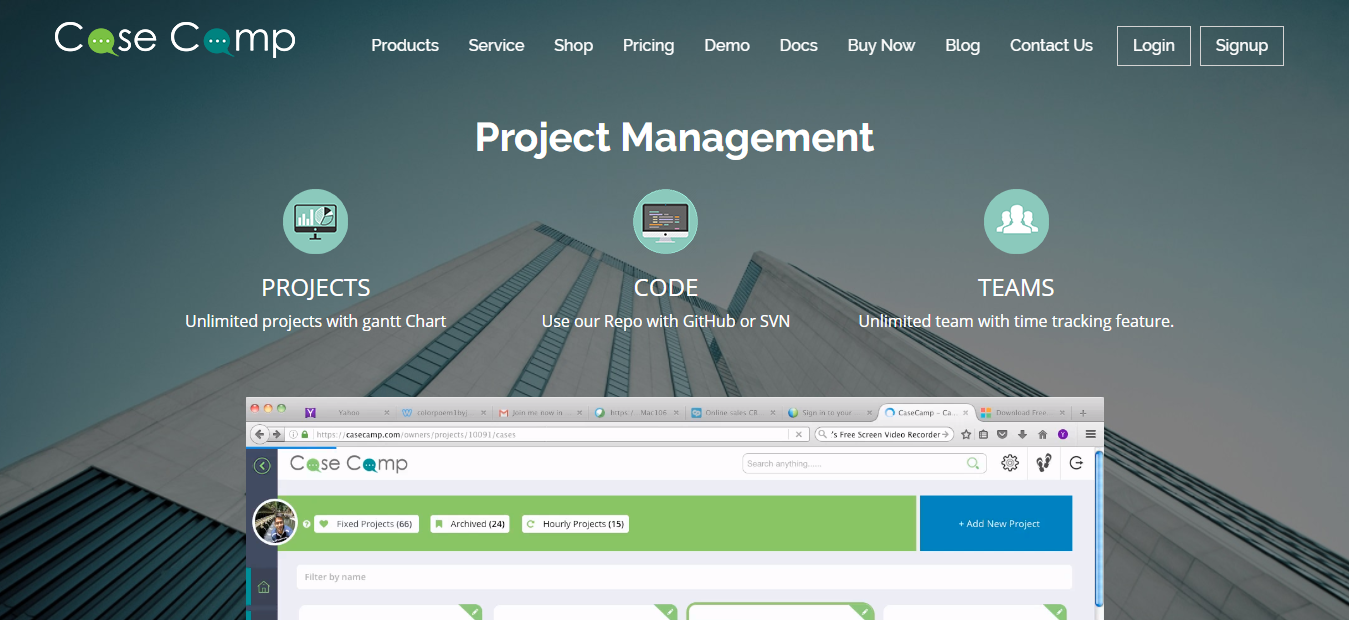Click the heart icon on Fixed Projects
The width and height of the screenshot is (1349, 620).
(323, 523)
